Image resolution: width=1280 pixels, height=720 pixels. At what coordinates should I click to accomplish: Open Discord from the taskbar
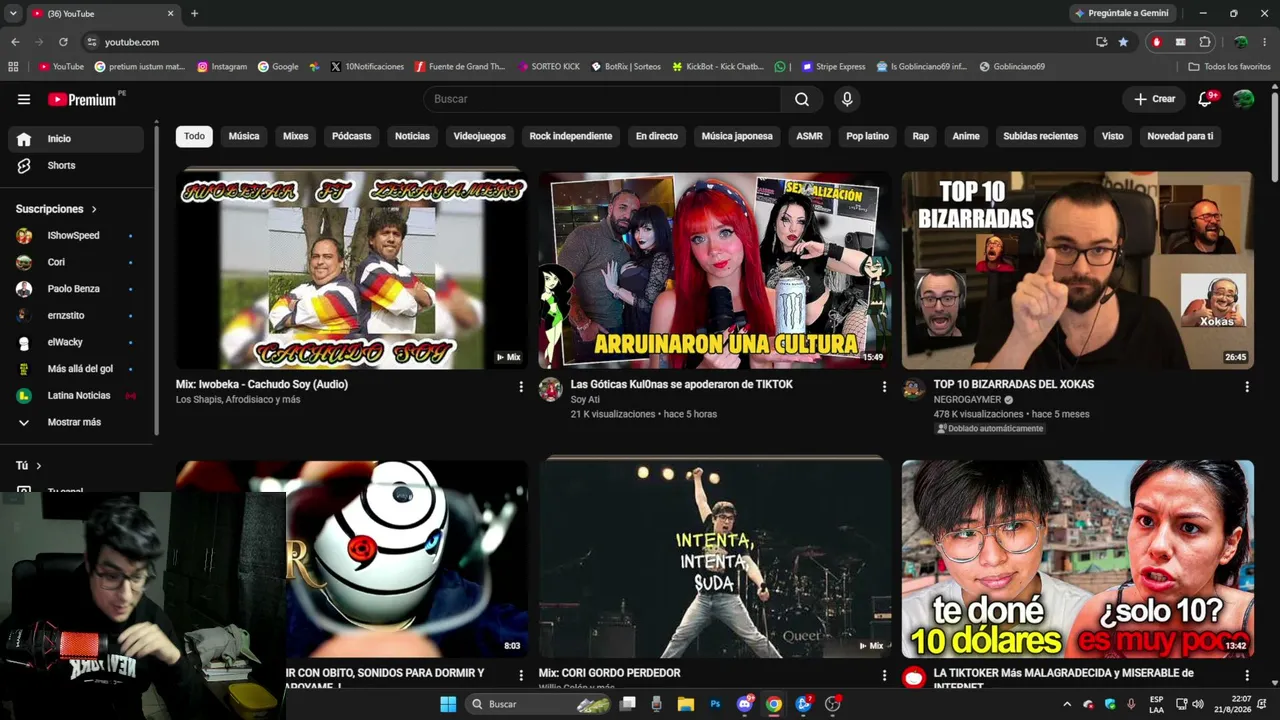click(745, 704)
